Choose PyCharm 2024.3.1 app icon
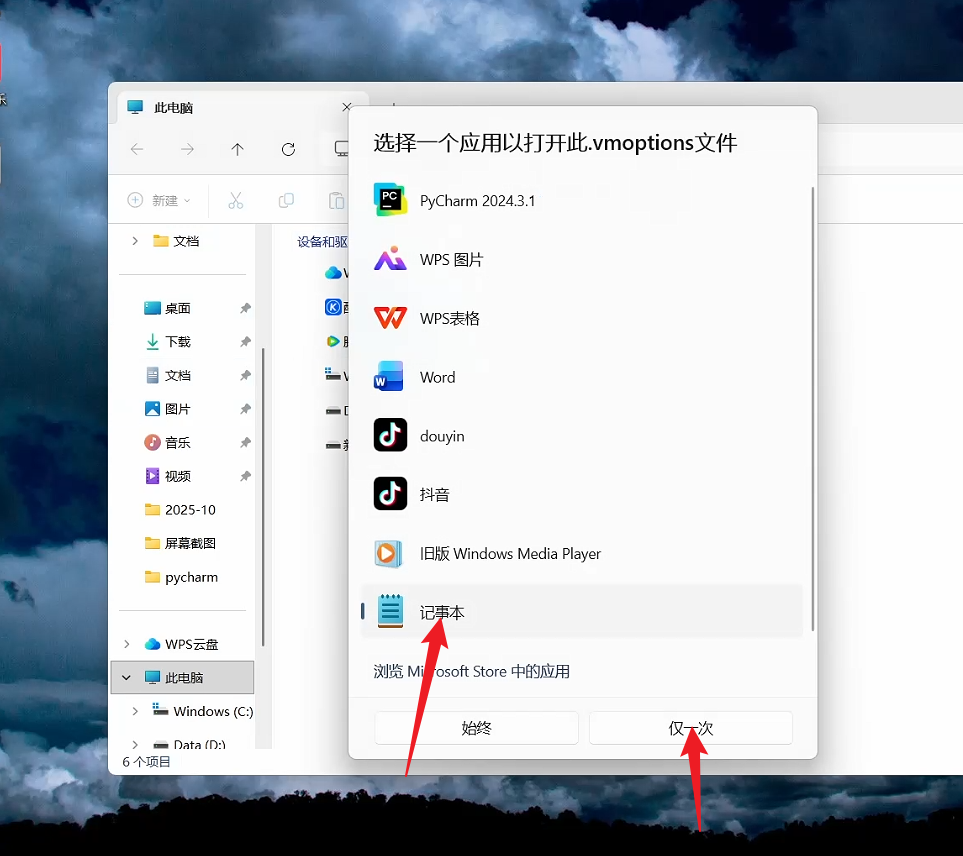Viewport: 963px width, 856px height. pyautogui.click(x=390, y=200)
